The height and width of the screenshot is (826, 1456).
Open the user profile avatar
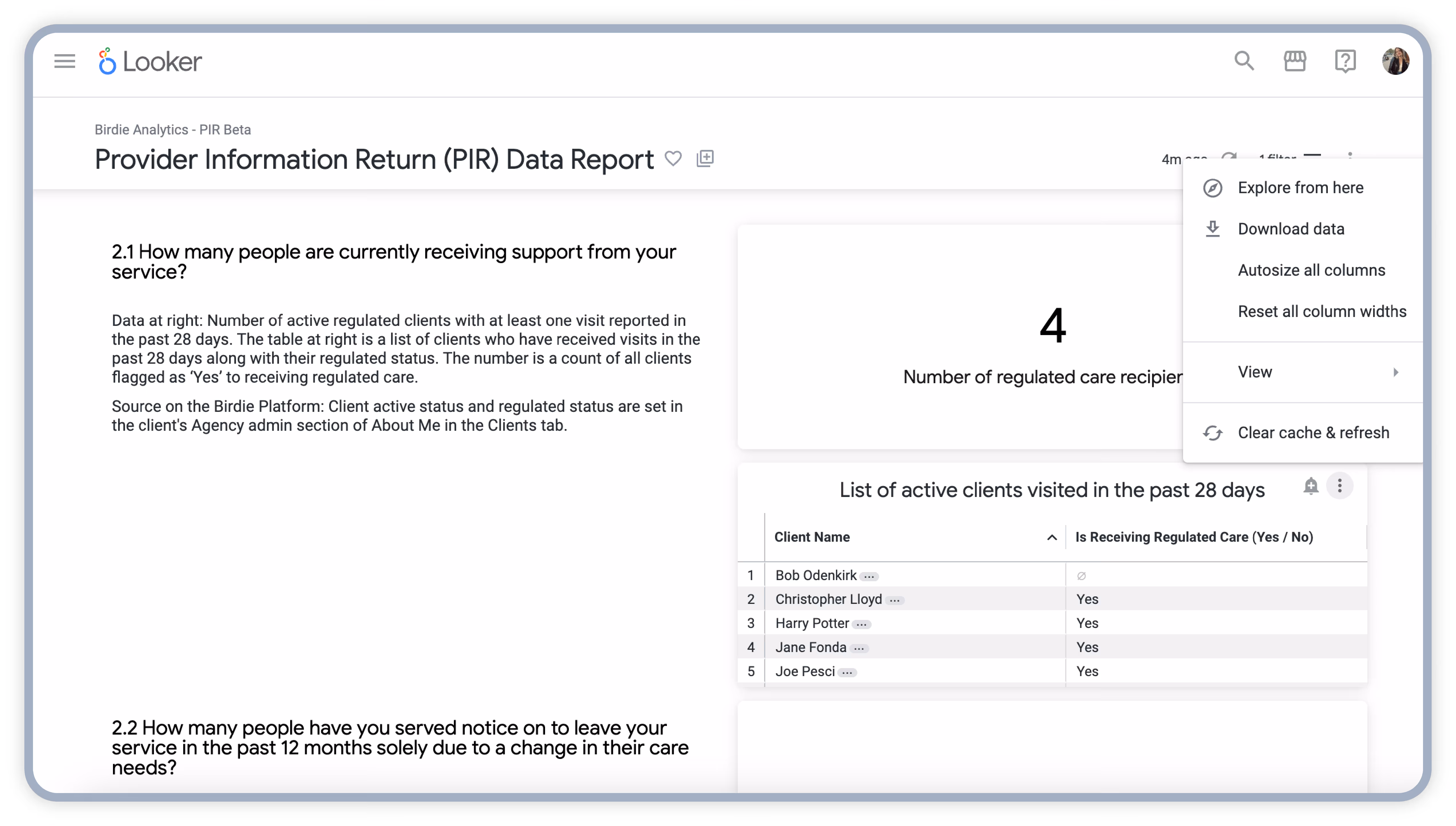point(1395,61)
